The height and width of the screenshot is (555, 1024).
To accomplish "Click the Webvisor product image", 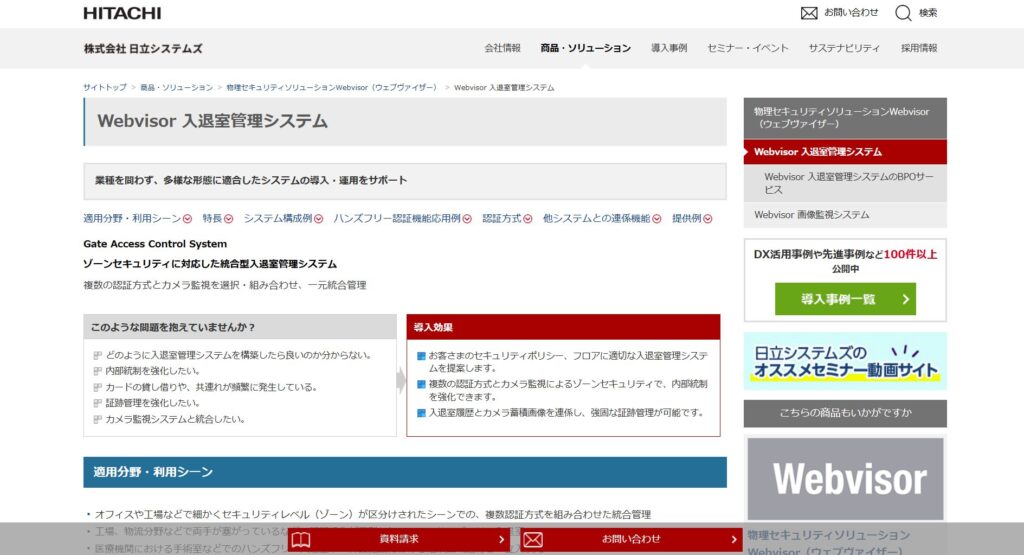I will pos(845,479).
